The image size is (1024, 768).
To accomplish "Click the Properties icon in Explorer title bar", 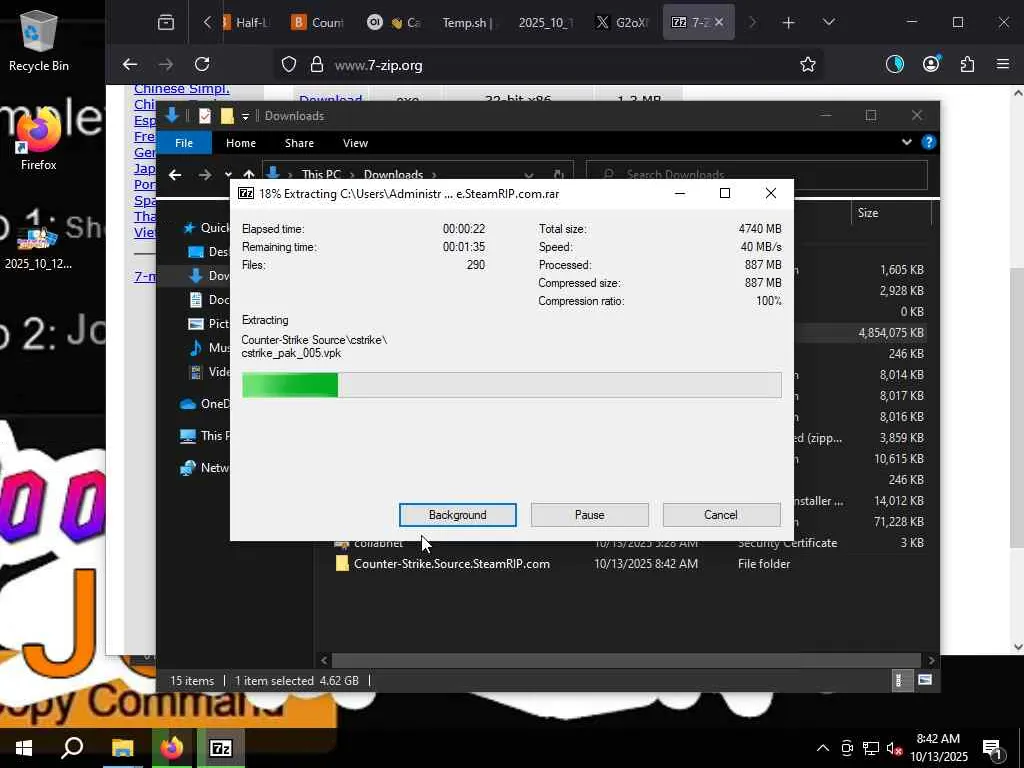I will tap(204, 116).
